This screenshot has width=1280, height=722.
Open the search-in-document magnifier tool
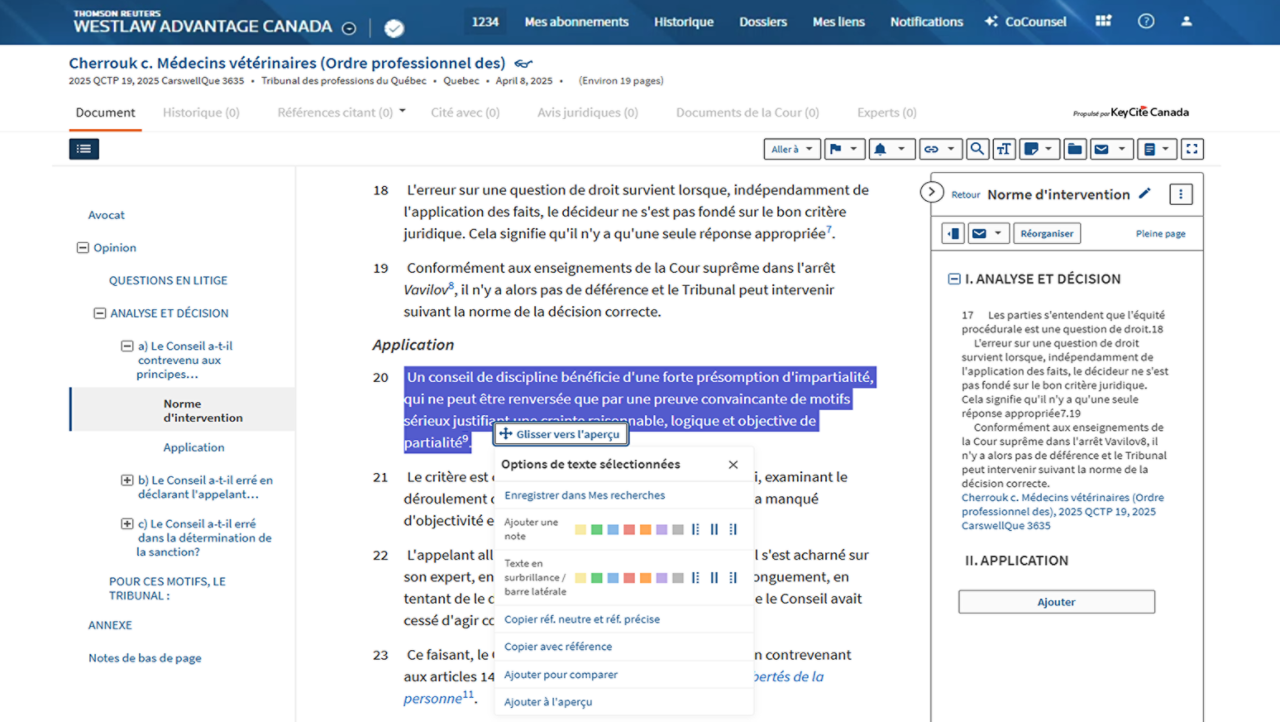(977, 149)
